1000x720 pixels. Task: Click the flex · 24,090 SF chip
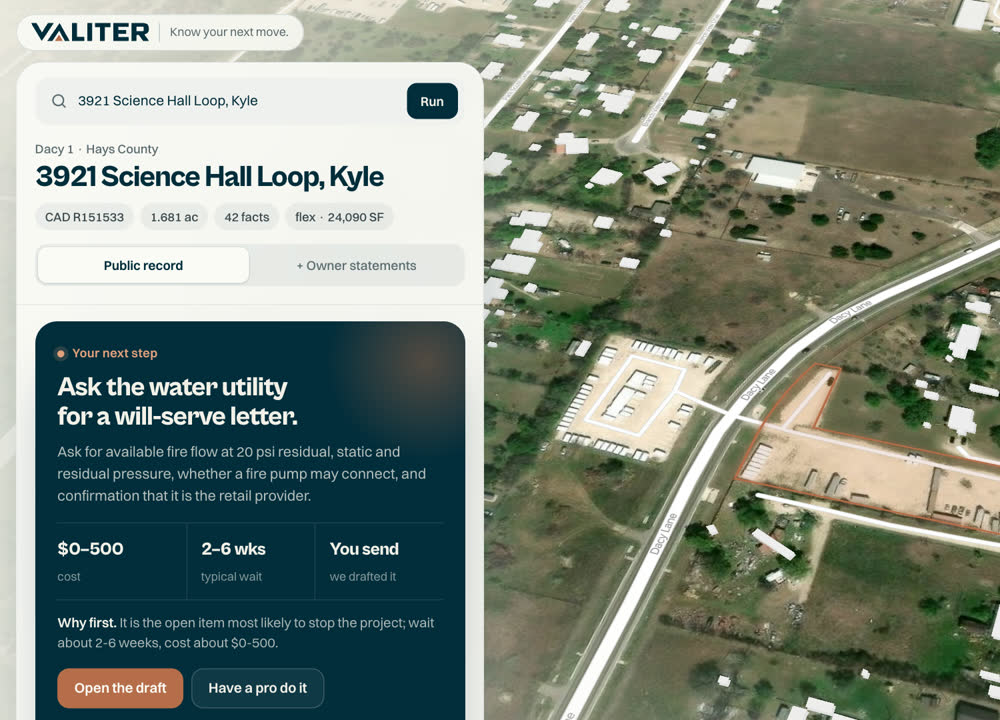339,217
